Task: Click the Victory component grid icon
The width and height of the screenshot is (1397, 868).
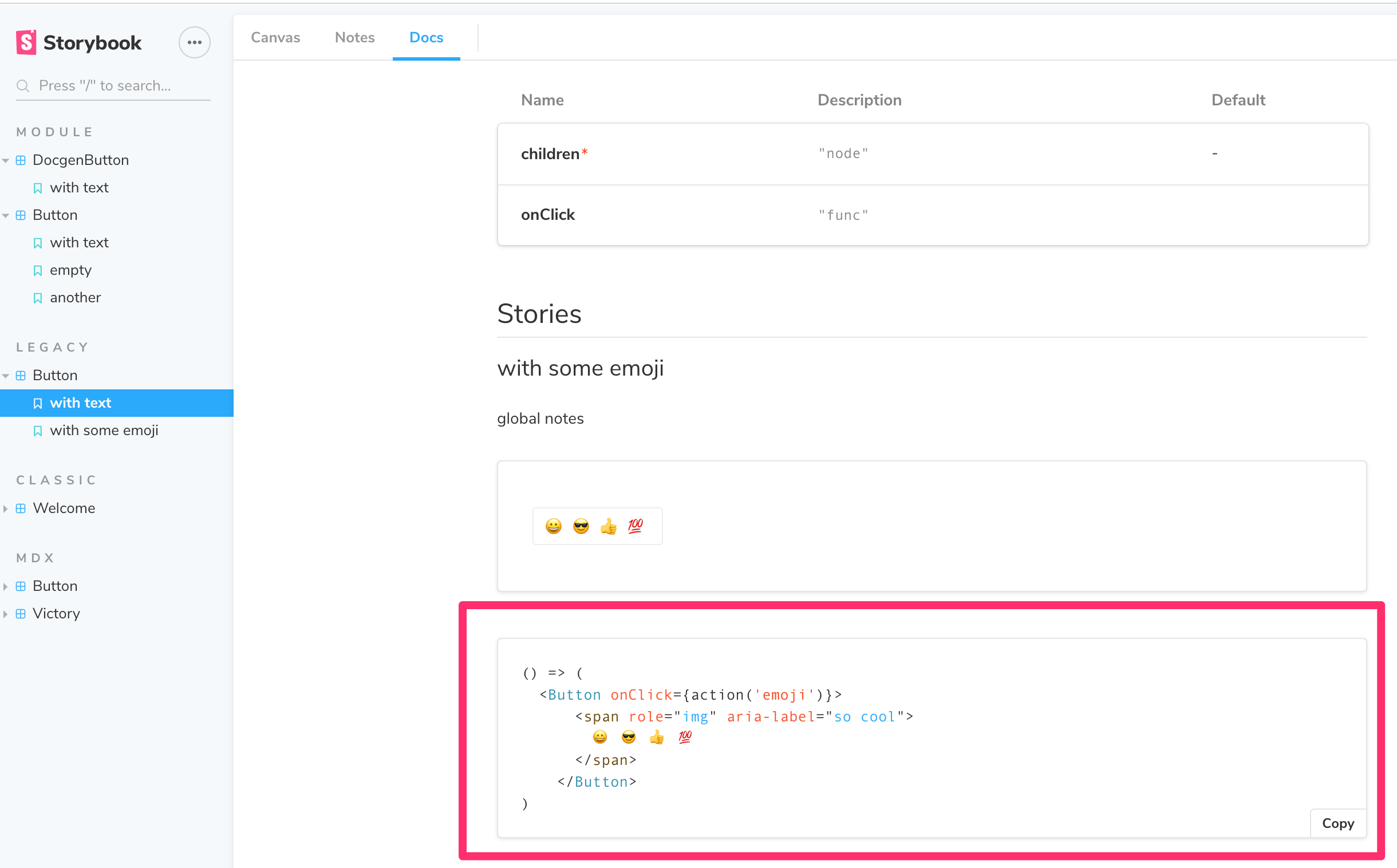Action: 21,614
